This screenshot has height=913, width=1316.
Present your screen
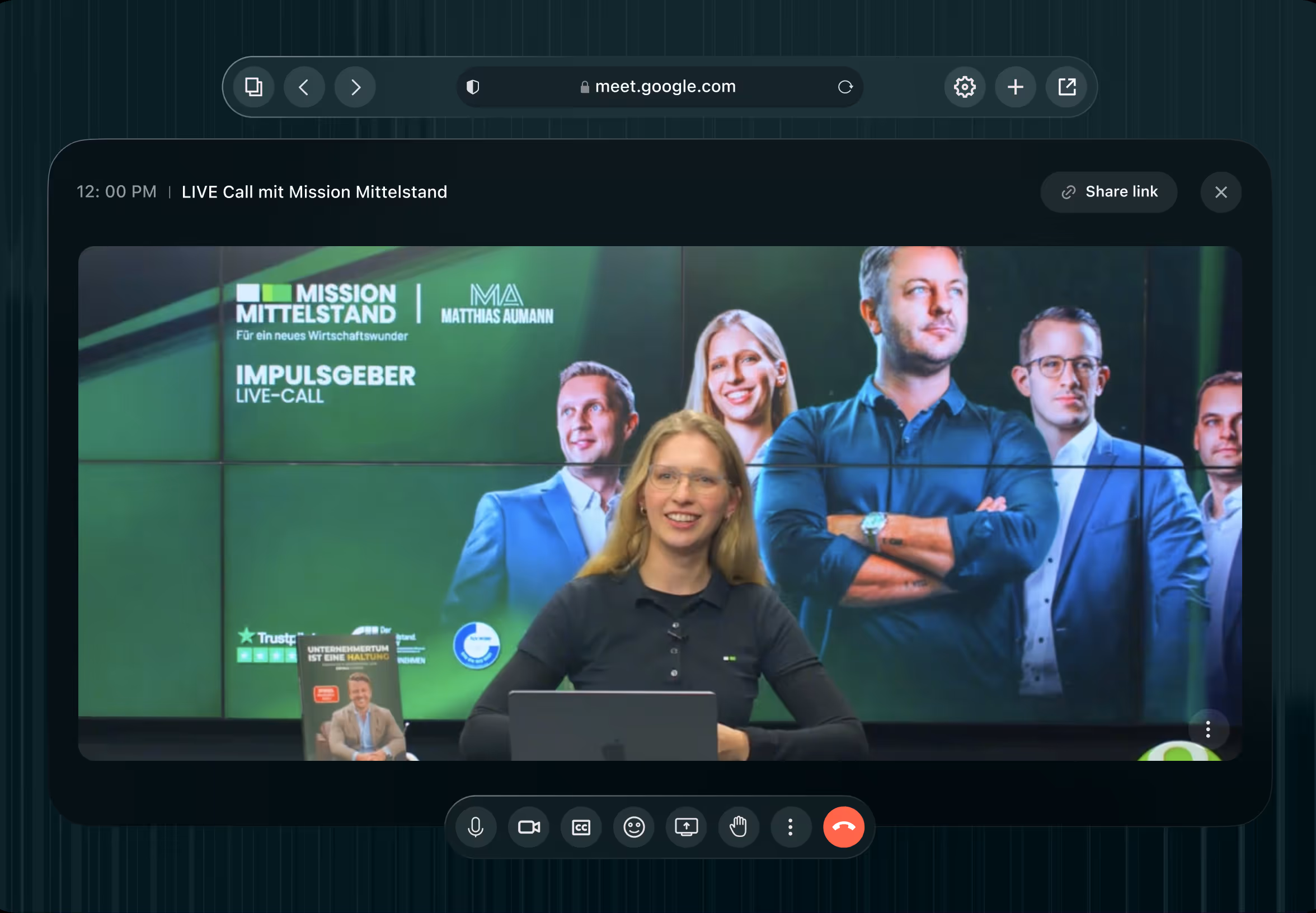(686, 827)
